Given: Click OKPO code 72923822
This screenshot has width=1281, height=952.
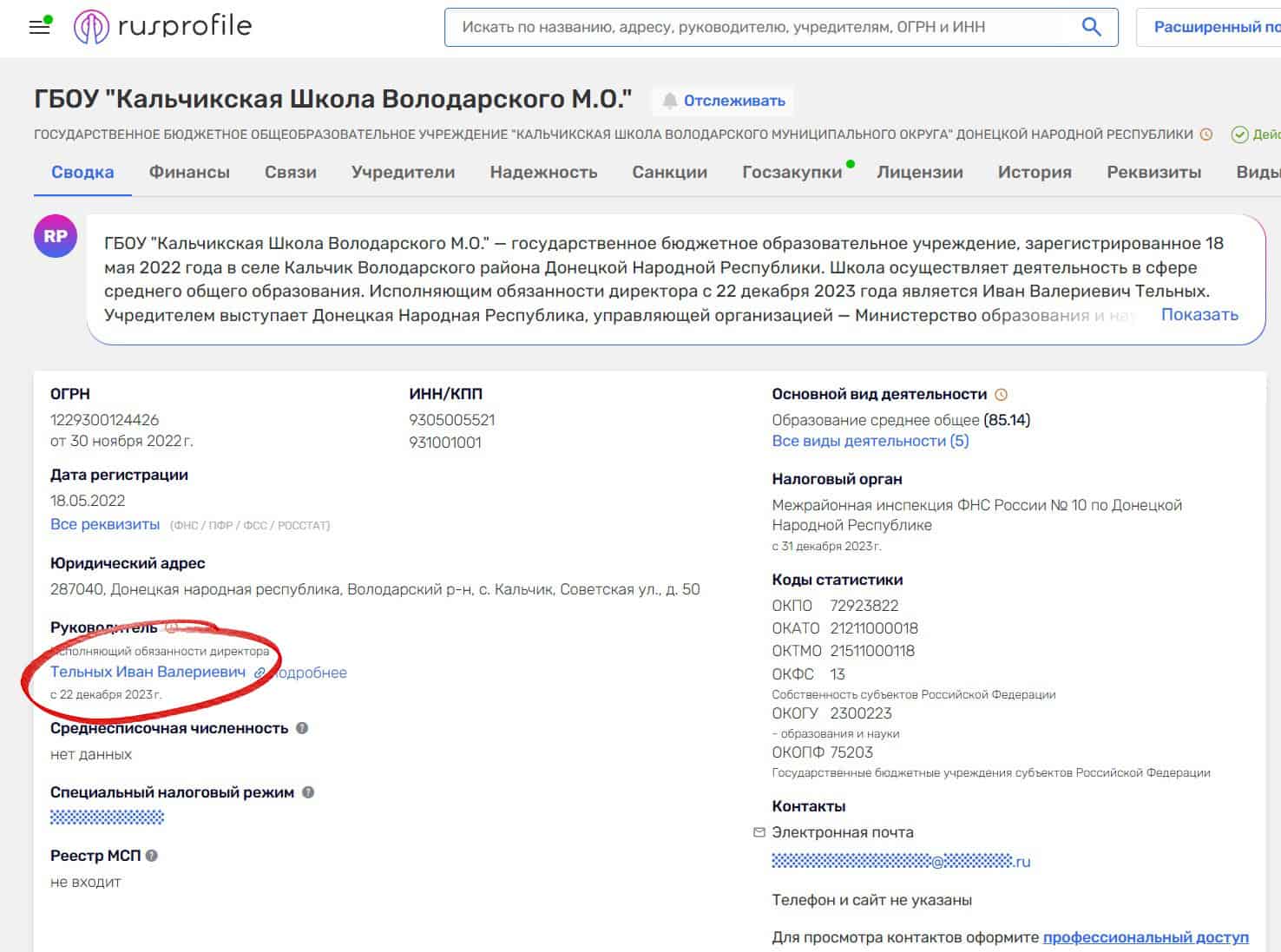Looking at the screenshot, I should pyautogui.click(x=864, y=606).
